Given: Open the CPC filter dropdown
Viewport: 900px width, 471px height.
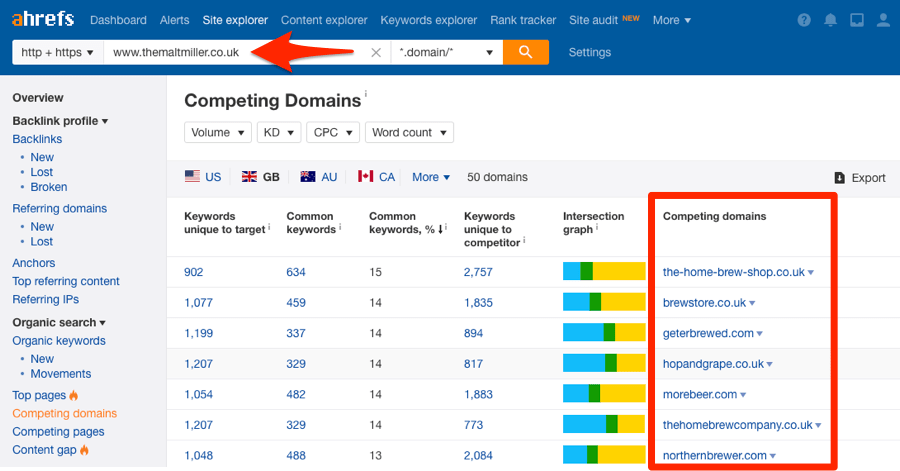Looking at the screenshot, I should [x=333, y=133].
